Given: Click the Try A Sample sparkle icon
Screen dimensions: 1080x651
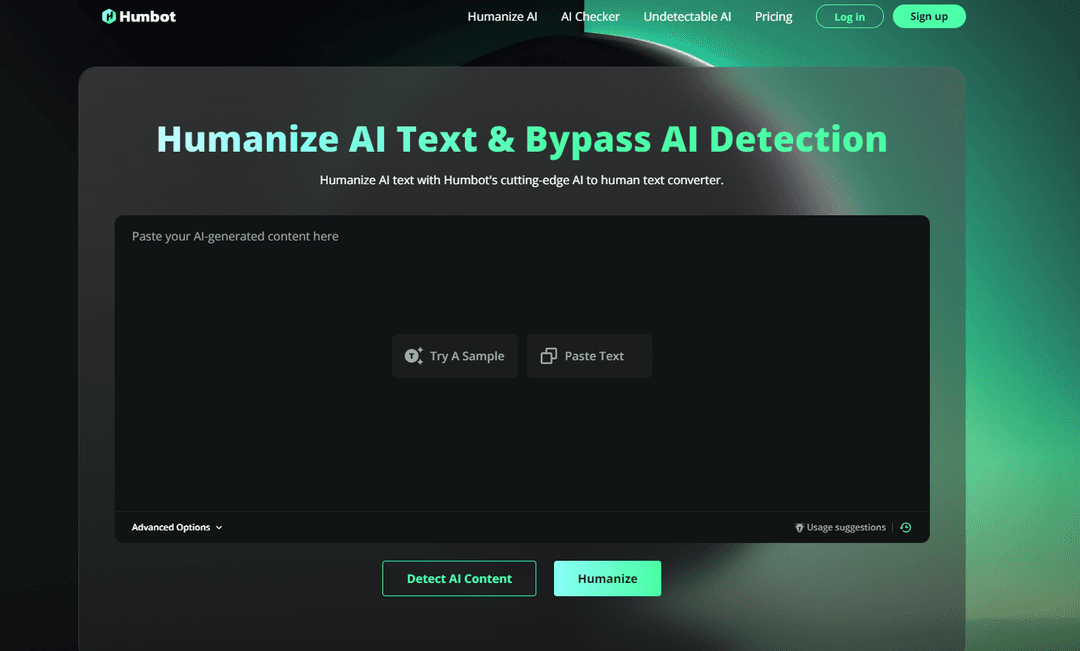Looking at the screenshot, I should click(x=413, y=355).
